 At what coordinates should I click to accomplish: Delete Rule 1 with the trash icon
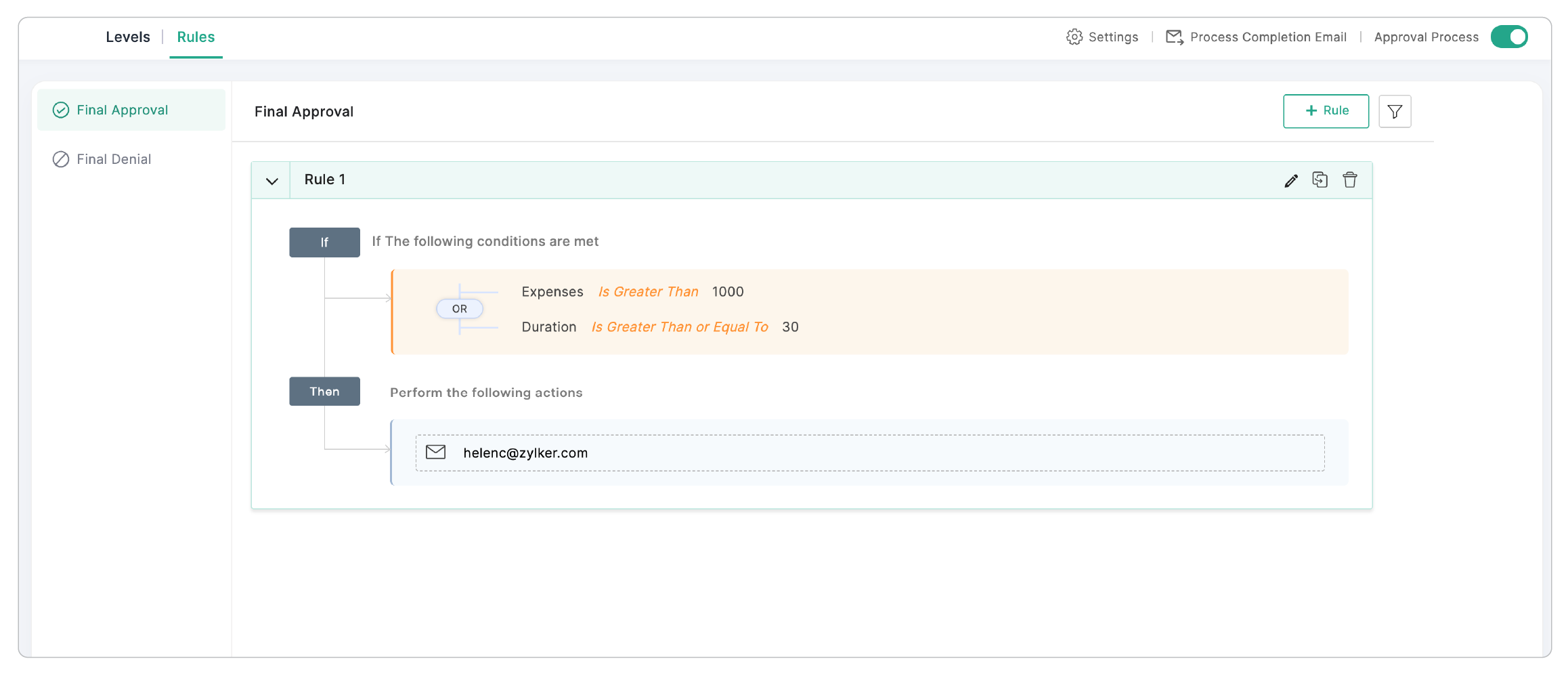click(1349, 179)
